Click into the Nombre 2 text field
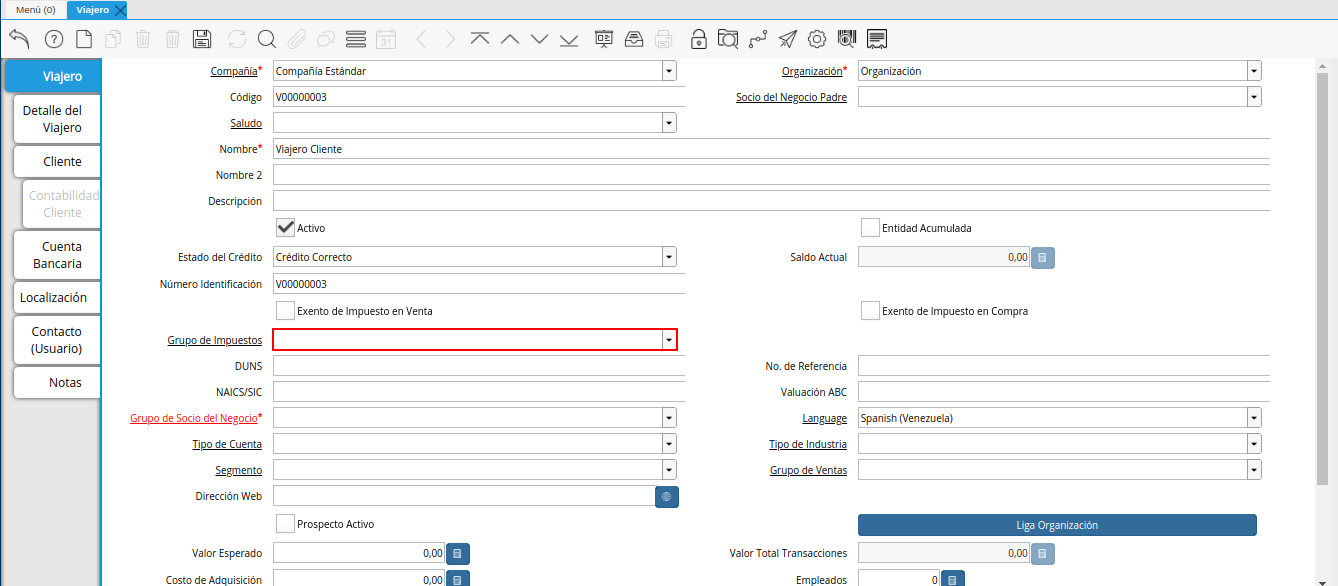 tap(770, 175)
